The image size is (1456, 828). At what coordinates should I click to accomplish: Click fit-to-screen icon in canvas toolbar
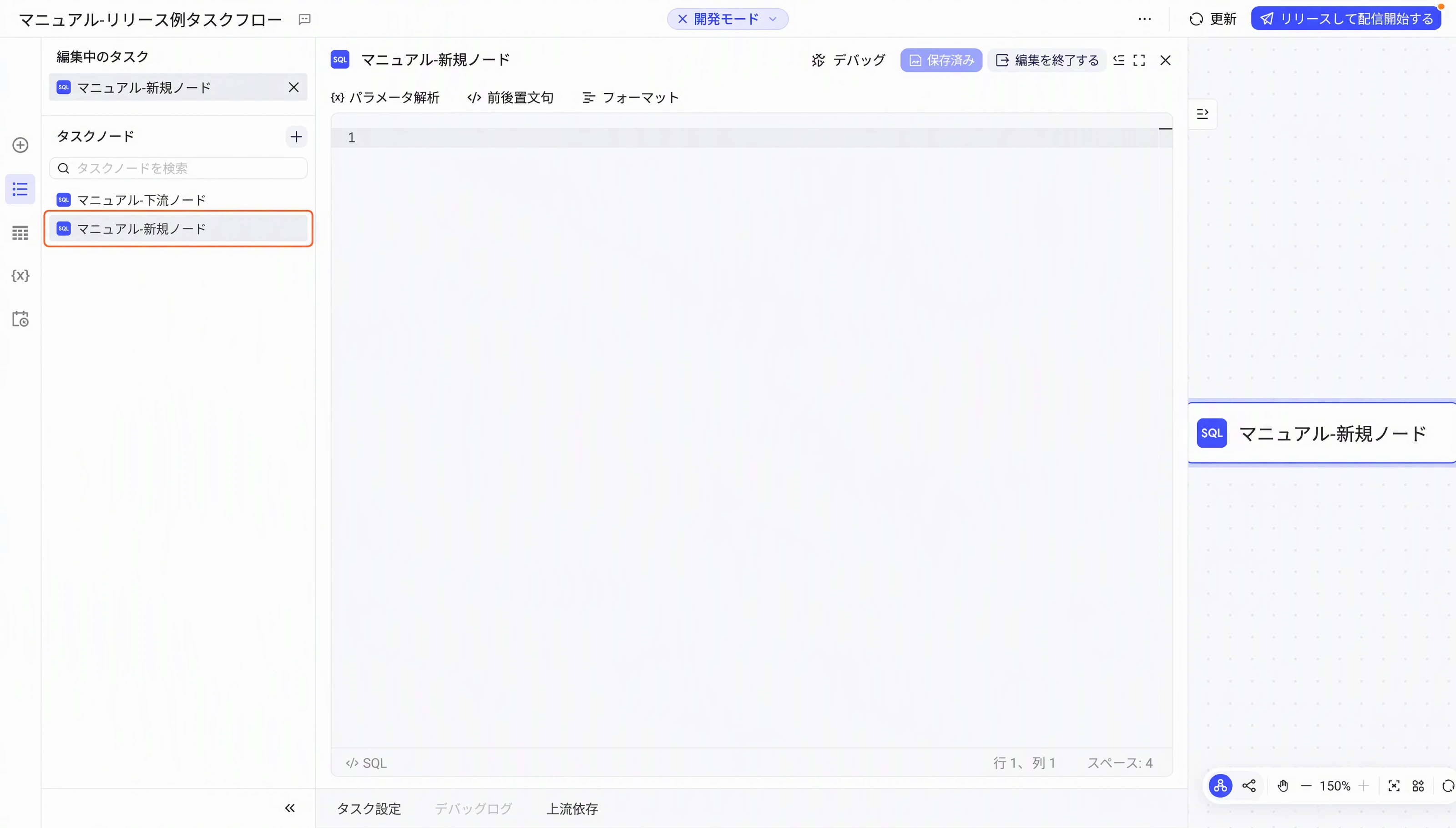pyautogui.click(x=1394, y=786)
